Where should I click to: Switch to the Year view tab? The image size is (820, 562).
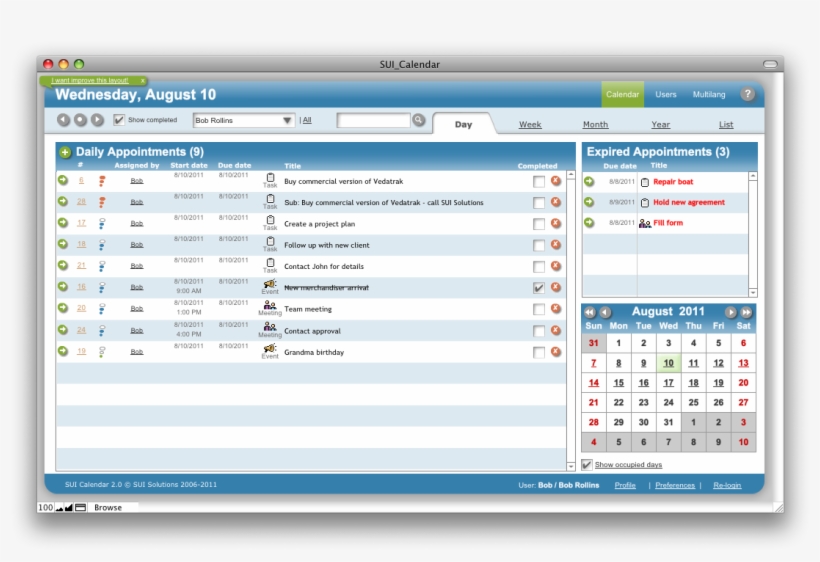point(660,124)
